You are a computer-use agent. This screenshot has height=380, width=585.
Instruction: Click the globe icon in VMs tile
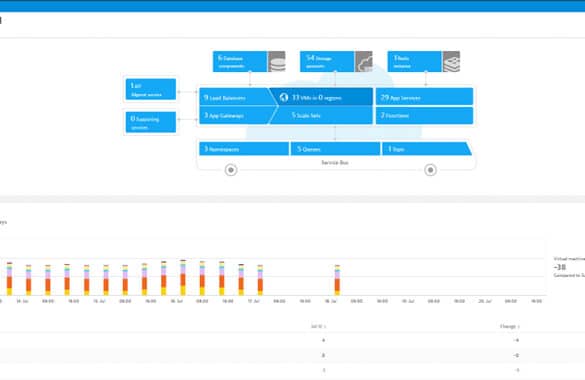click(x=284, y=97)
